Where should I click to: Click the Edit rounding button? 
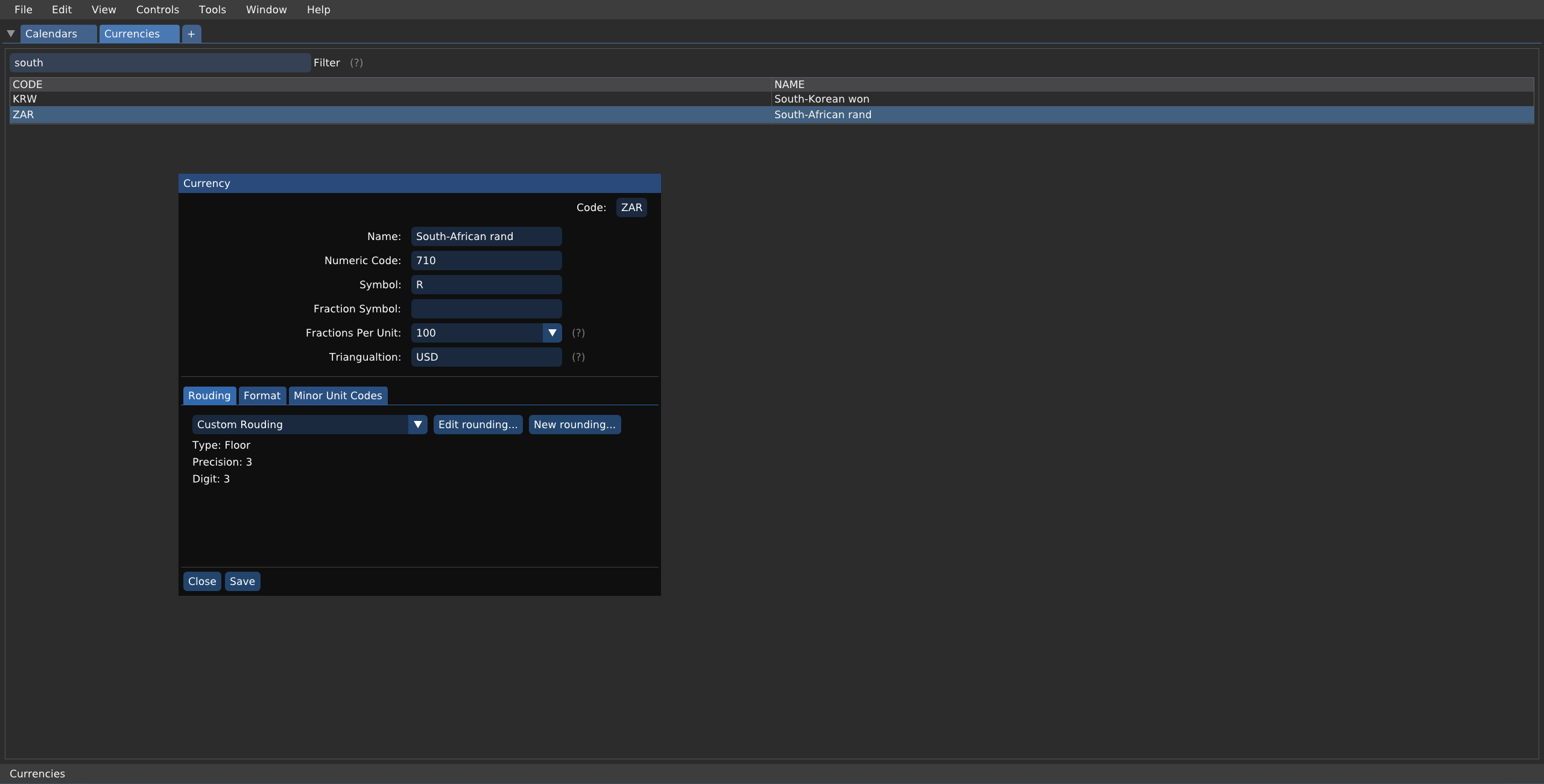click(478, 425)
